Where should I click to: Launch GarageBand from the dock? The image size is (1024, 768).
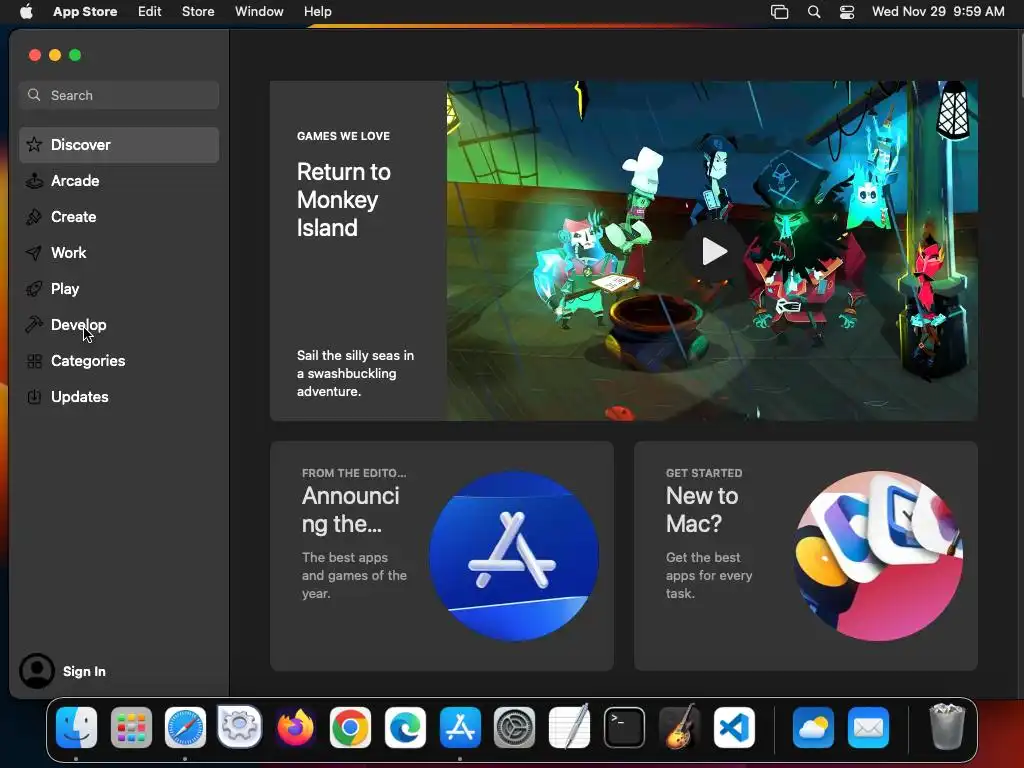[x=679, y=727]
